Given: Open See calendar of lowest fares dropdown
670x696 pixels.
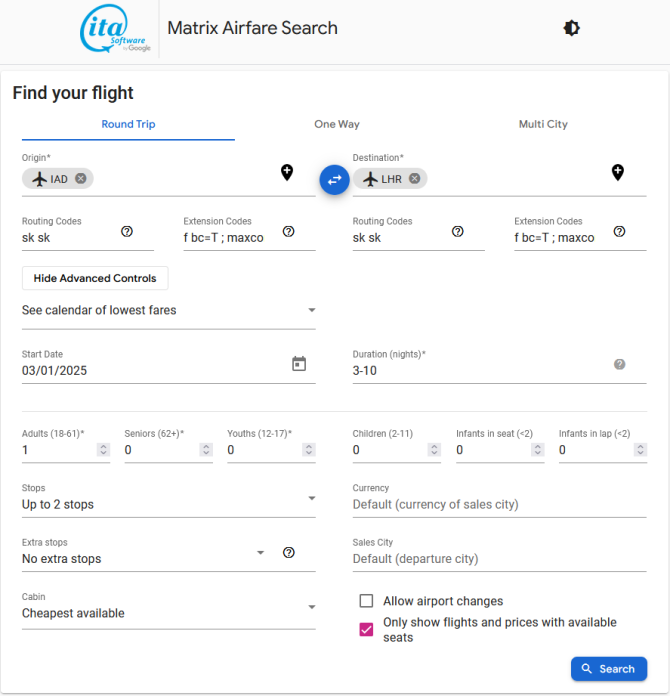Looking at the screenshot, I should coord(169,310).
